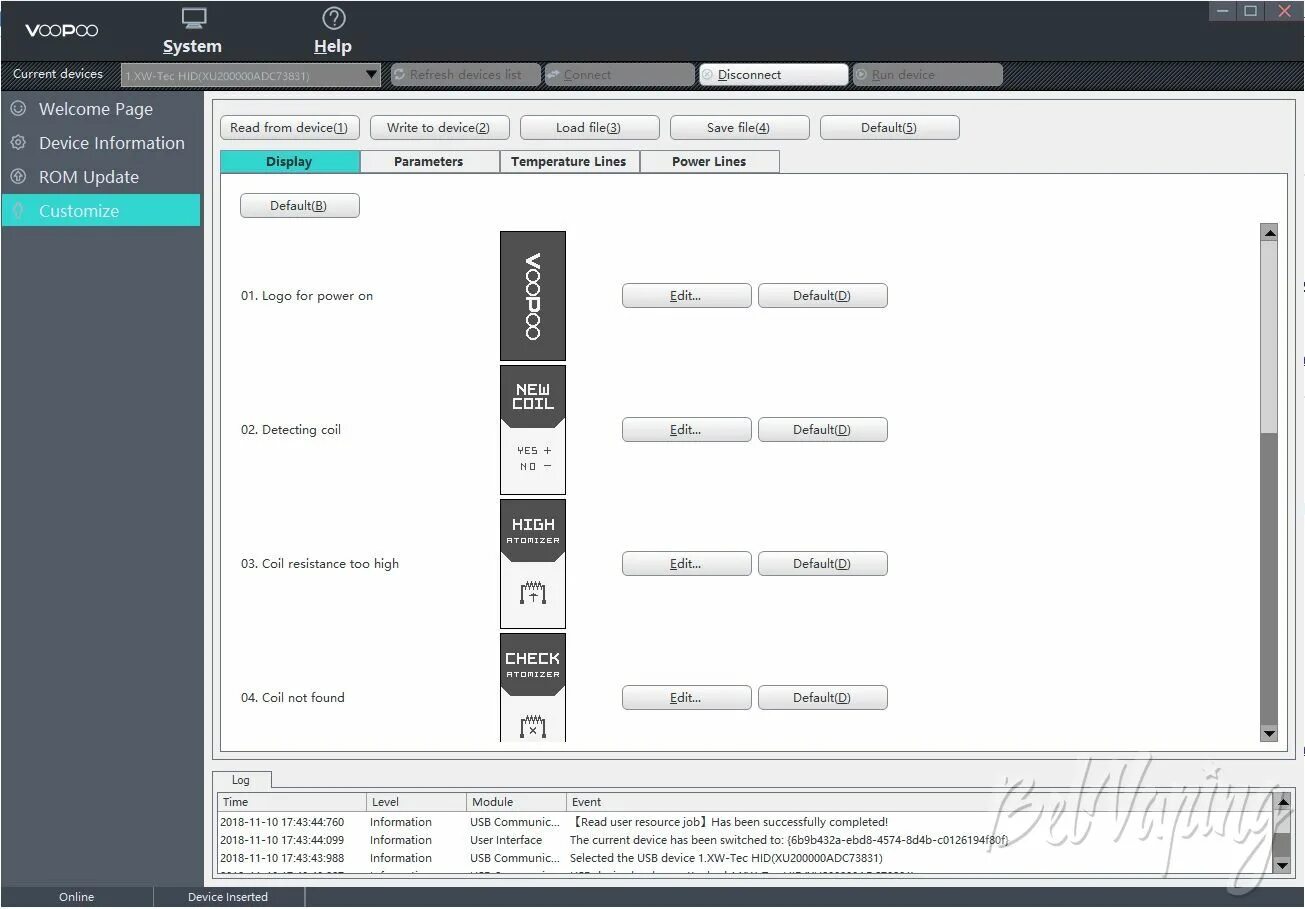Click the VOOPOO logo in header
This screenshot has height=909, width=1305.
click(62, 30)
